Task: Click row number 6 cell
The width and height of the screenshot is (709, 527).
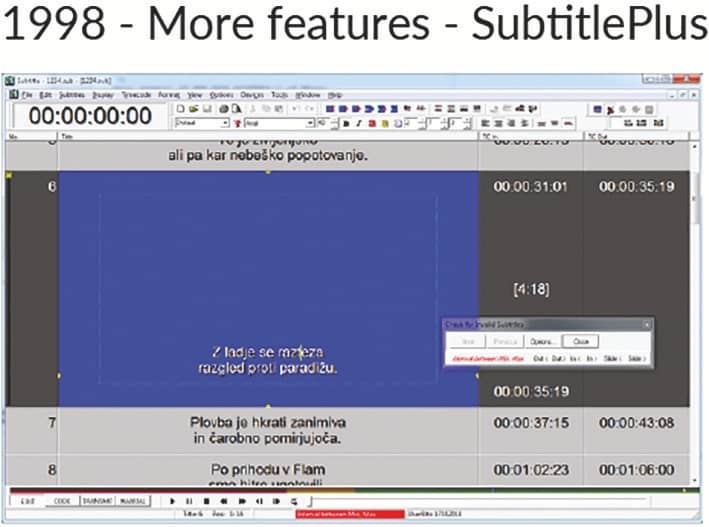Action: [x=33, y=289]
